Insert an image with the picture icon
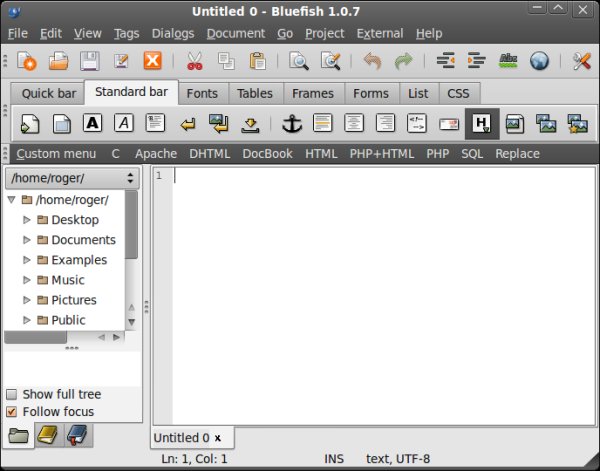The image size is (600, 471). point(514,124)
